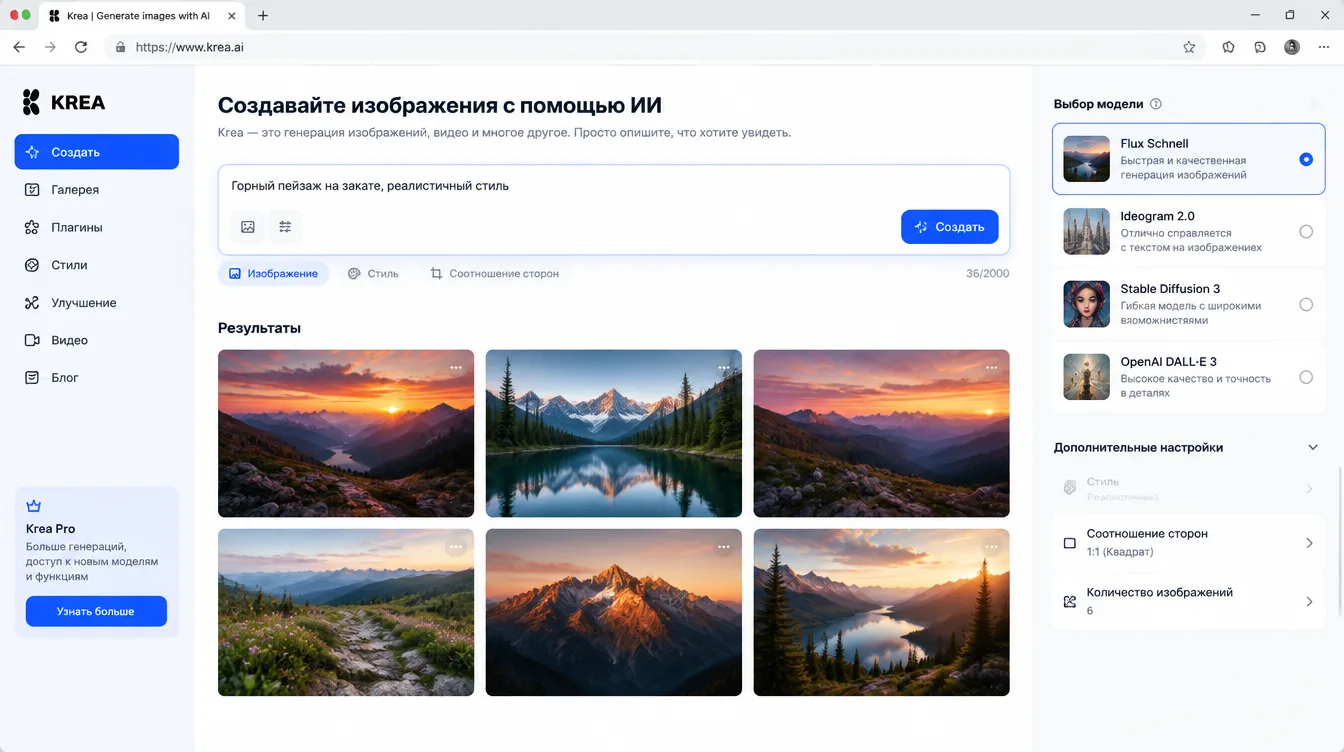Image resolution: width=1344 pixels, height=752 pixels.
Task: Switch to the Стиль tab
Action: tap(373, 273)
